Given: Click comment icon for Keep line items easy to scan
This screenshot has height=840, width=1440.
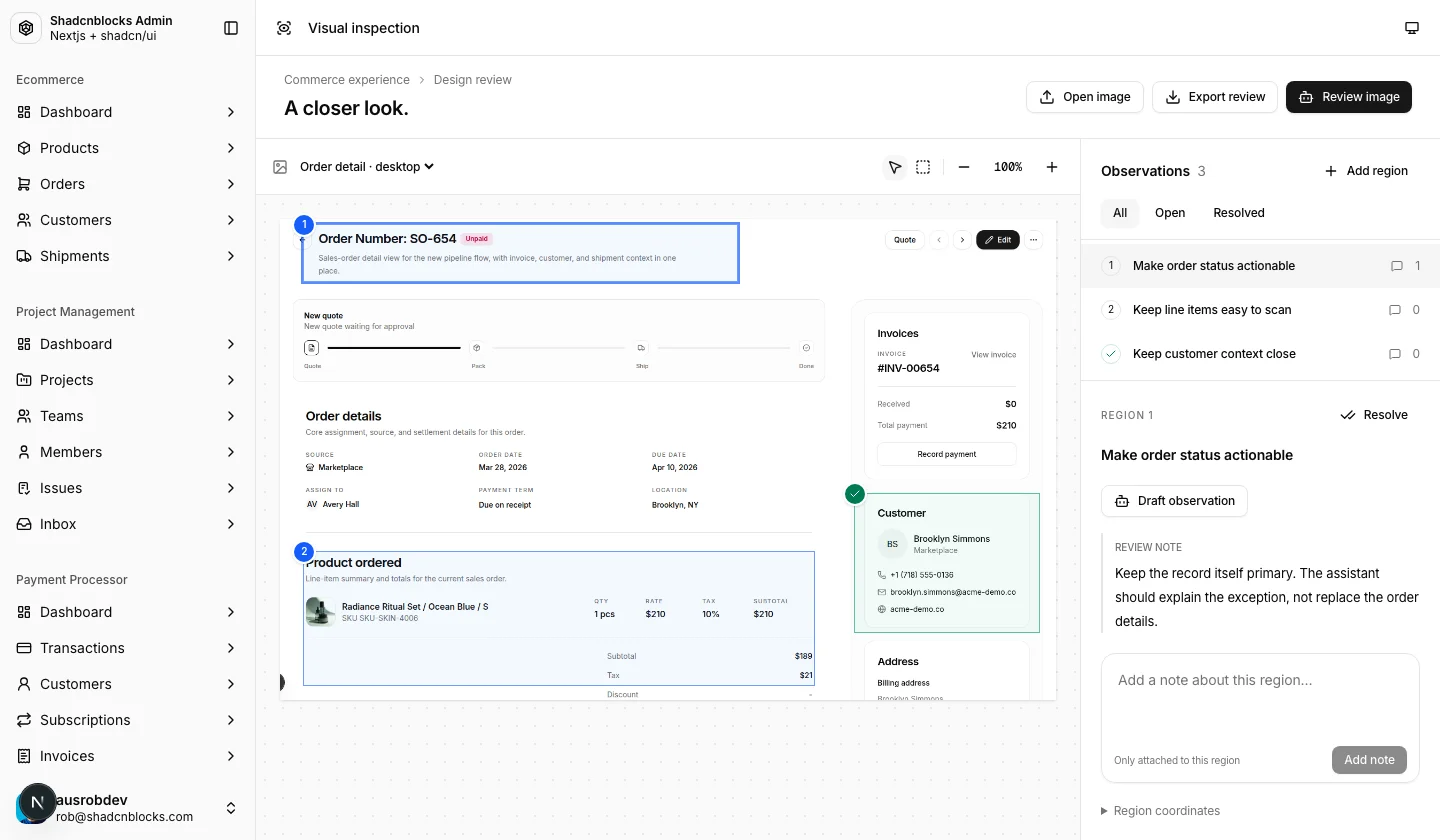Looking at the screenshot, I should tap(1395, 310).
